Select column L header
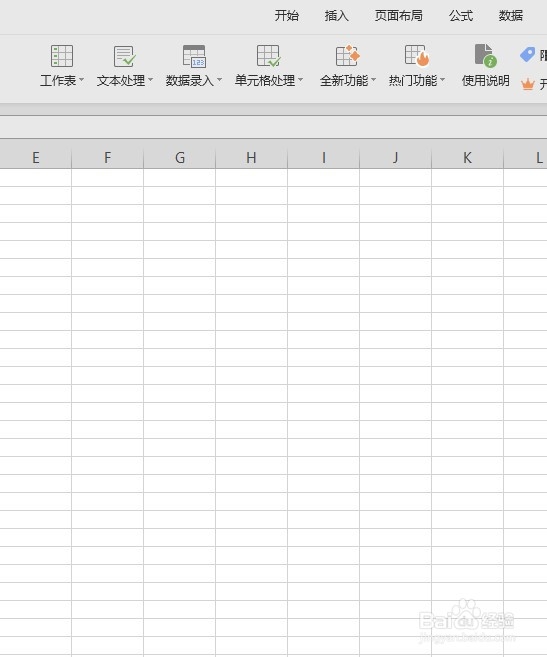Viewport: 547px width, 657px height. pos(526,158)
